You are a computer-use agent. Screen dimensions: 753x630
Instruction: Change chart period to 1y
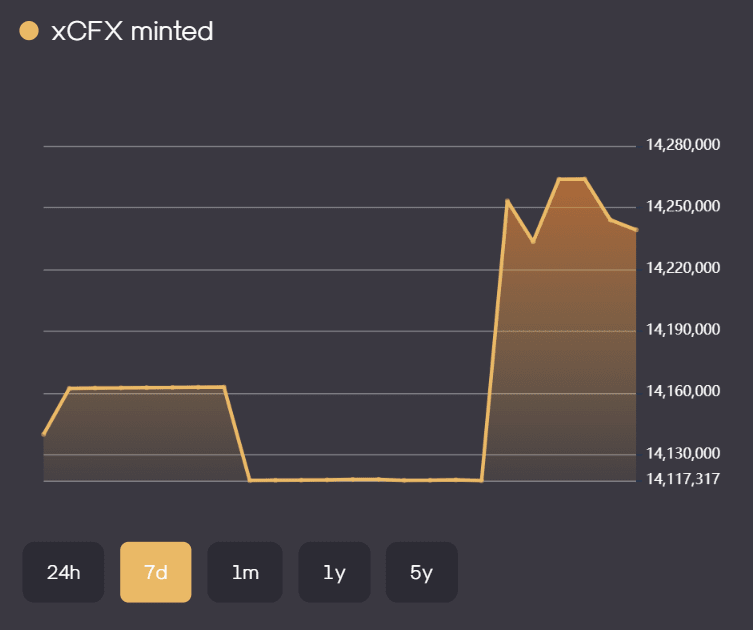[334, 572]
